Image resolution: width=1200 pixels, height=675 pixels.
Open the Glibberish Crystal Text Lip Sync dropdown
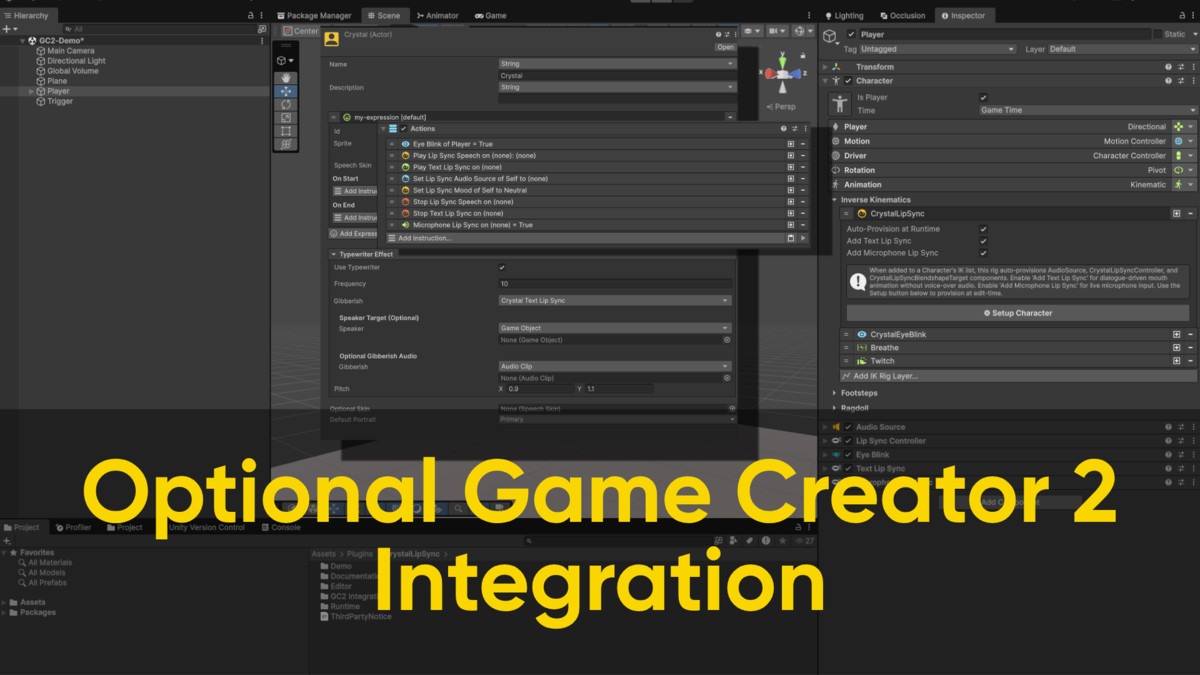click(615, 300)
